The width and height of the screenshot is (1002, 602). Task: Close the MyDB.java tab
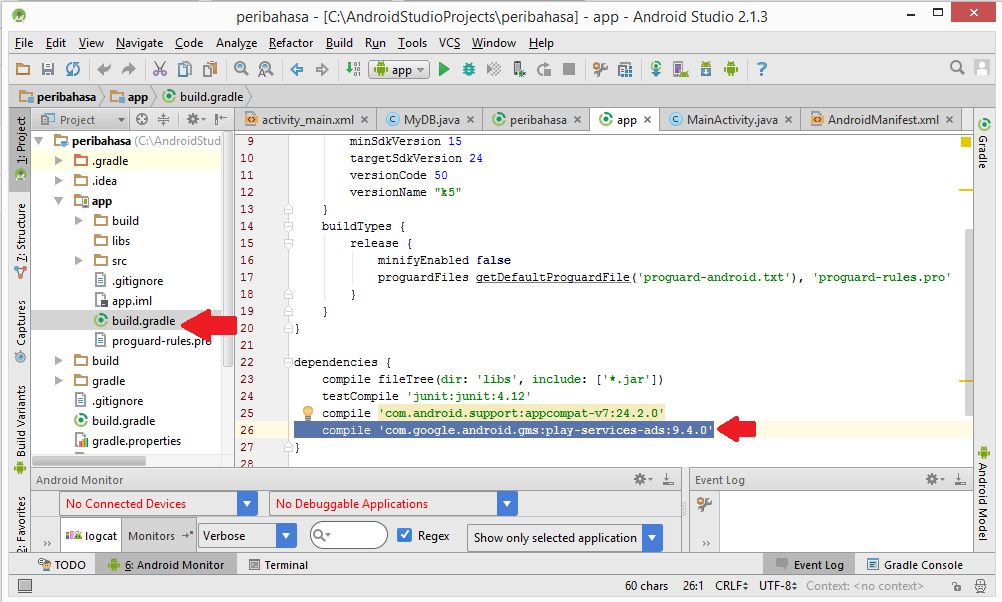coord(470,120)
